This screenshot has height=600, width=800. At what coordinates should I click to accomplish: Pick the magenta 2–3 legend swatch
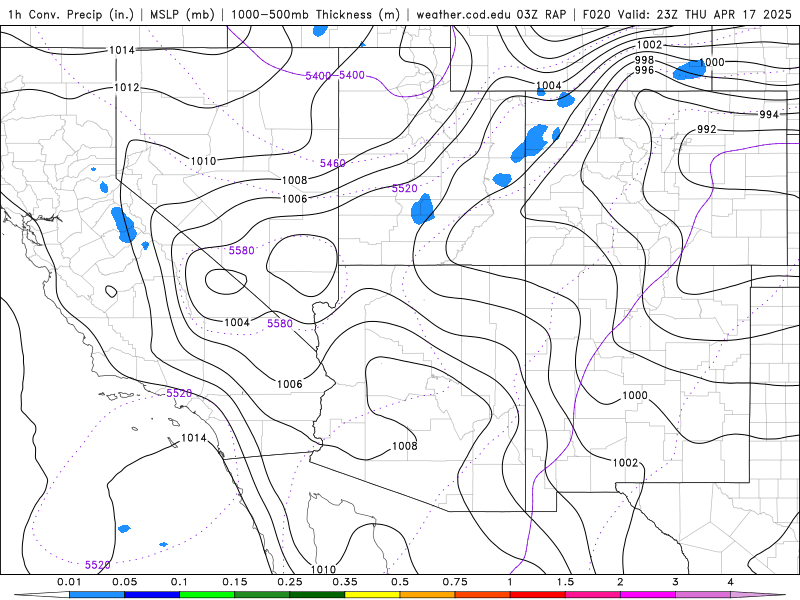point(648,595)
